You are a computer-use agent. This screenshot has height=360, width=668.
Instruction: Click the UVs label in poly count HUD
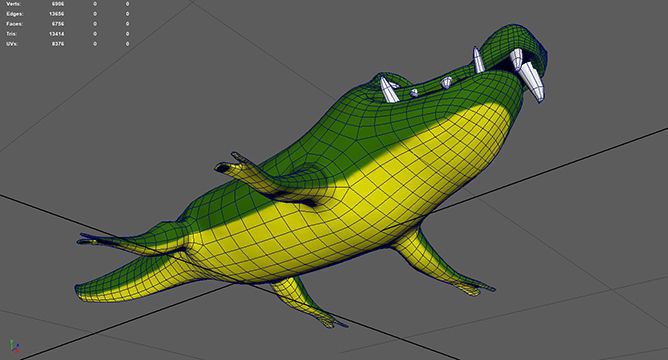tap(12, 44)
